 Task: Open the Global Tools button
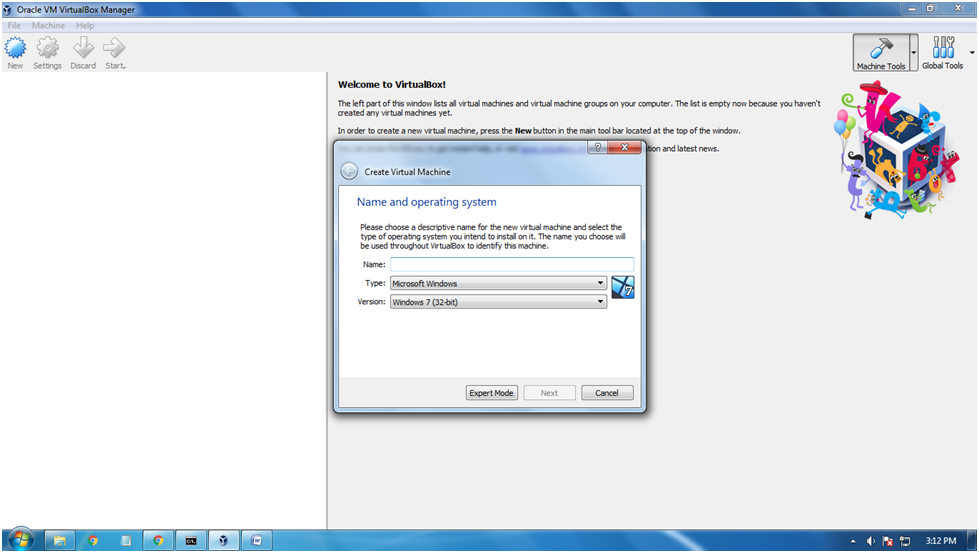point(942,52)
